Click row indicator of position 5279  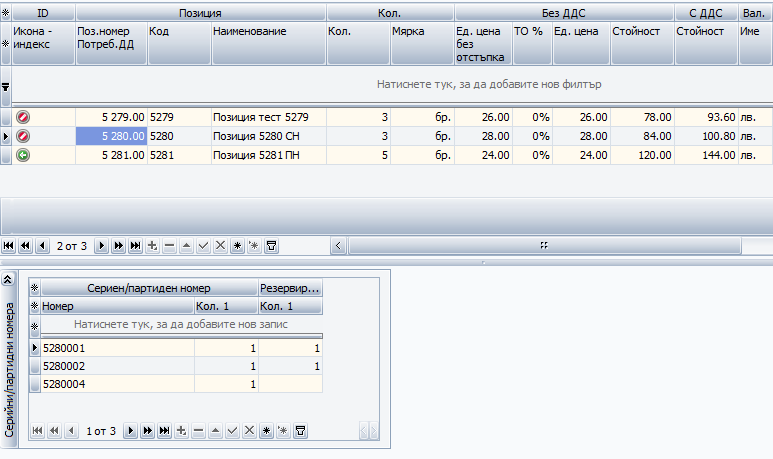coord(6,117)
